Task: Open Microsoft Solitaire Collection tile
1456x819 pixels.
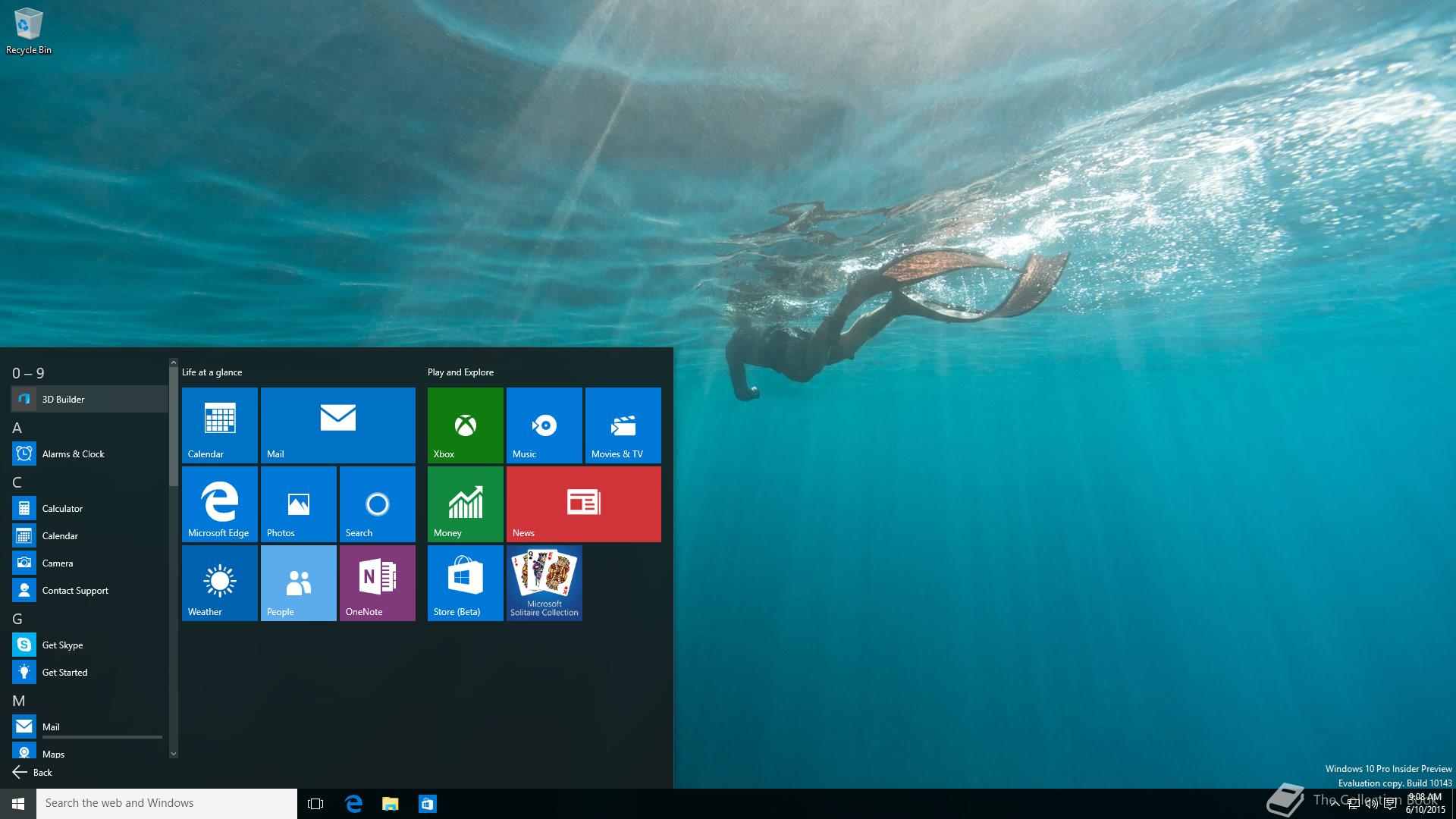Action: tap(544, 582)
